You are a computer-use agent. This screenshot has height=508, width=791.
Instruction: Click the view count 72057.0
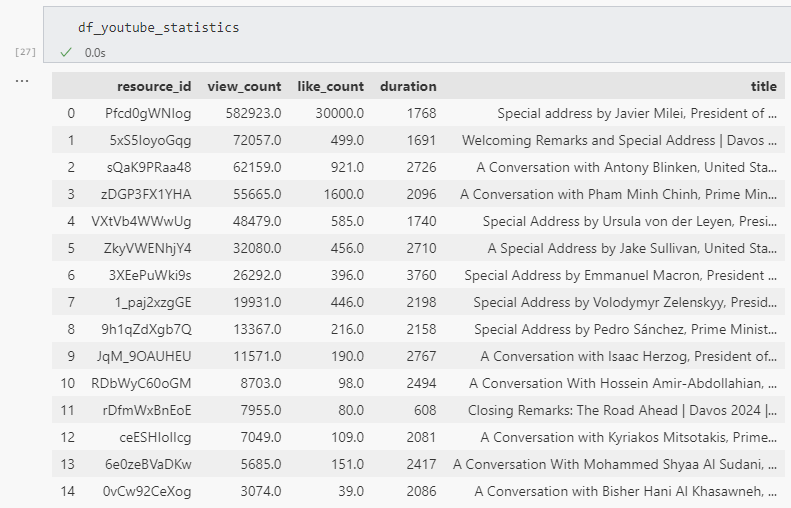[x=257, y=140]
